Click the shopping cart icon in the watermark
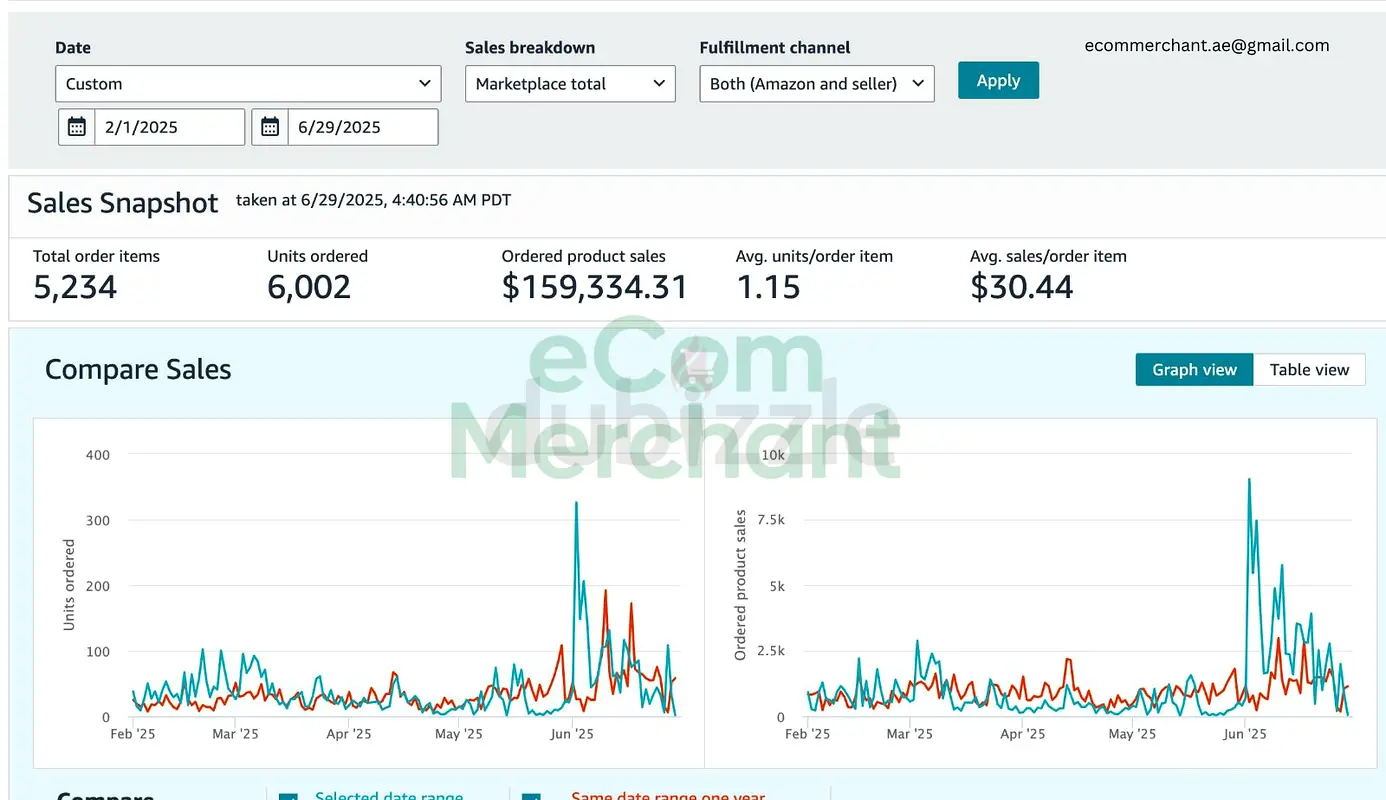 point(689,372)
